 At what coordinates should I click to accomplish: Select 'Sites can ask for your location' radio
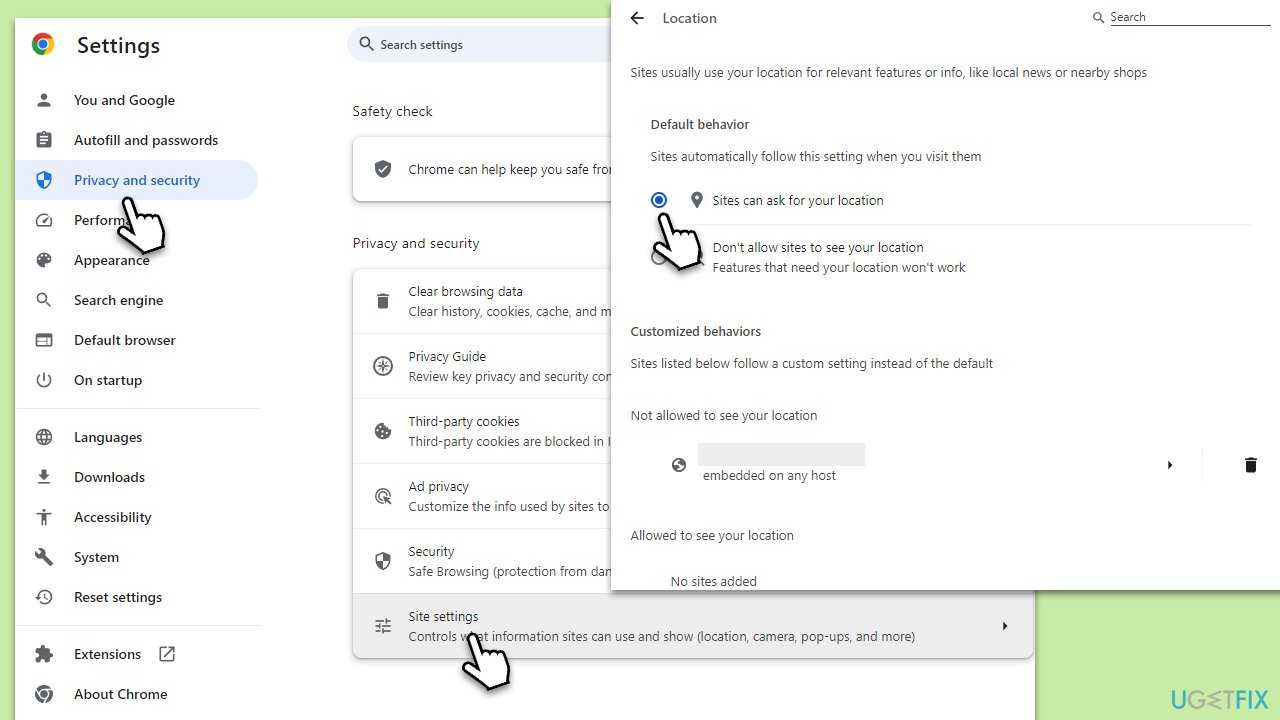pos(659,200)
